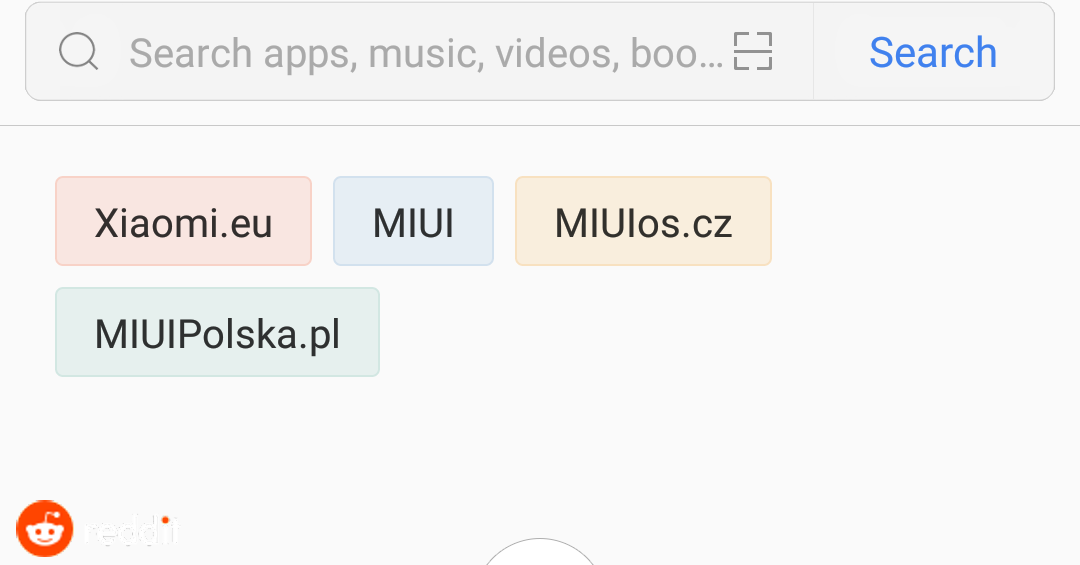Pick the MIUIPolska.pl suggestion tag
This screenshot has height=565, width=1080.
(217, 333)
